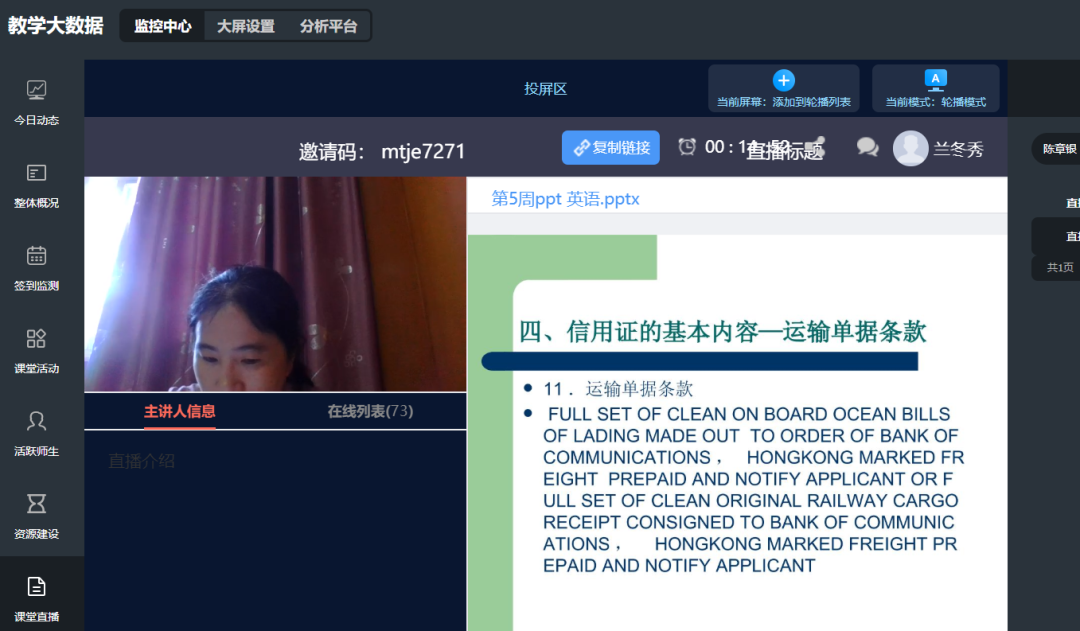This screenshot has width=1080, height=631.
Task: Open 今日动态 in the sidebar
Action: click(36, 103)
